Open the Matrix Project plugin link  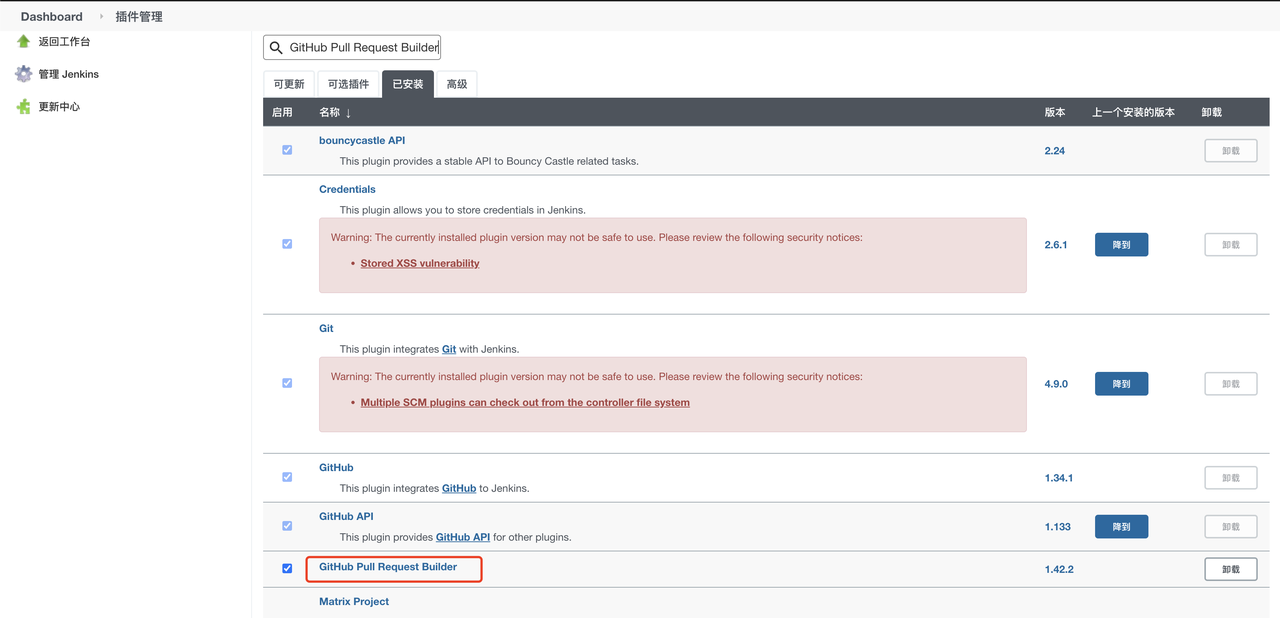pyautogui.click(x=354, y=601)
